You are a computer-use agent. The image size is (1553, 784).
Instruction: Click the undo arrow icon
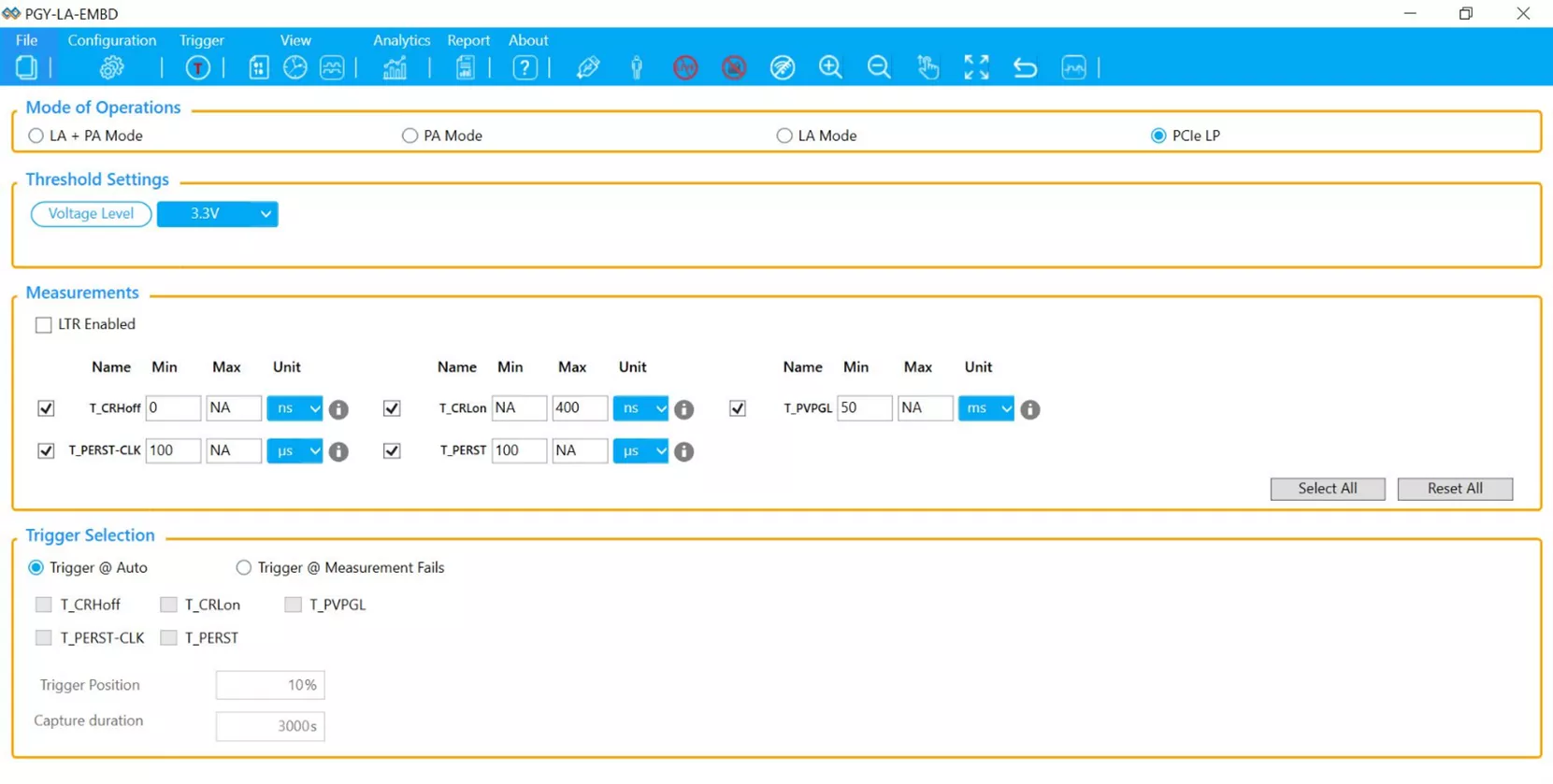coord(1025,68)
